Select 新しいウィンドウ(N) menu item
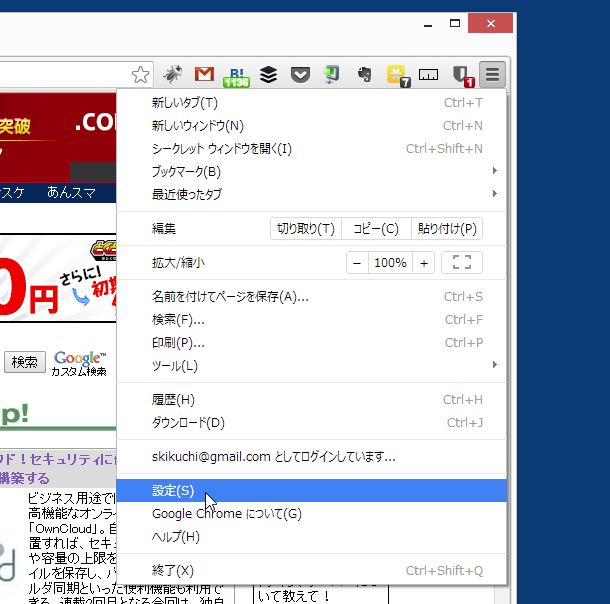 (x=311, y=126)
